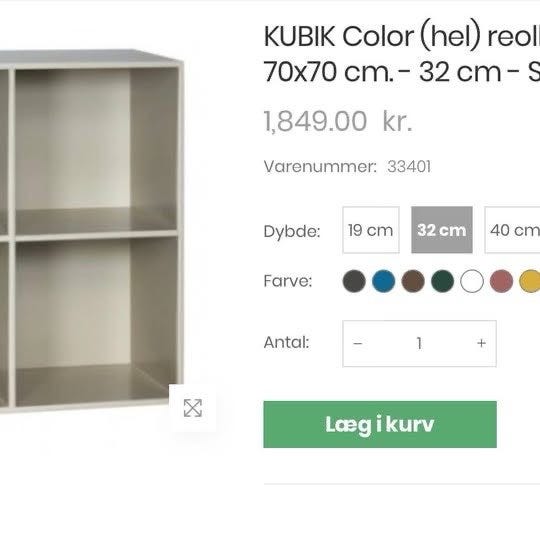Select the 32 cm depth option

pyautogui.click(x=442, y=230)
